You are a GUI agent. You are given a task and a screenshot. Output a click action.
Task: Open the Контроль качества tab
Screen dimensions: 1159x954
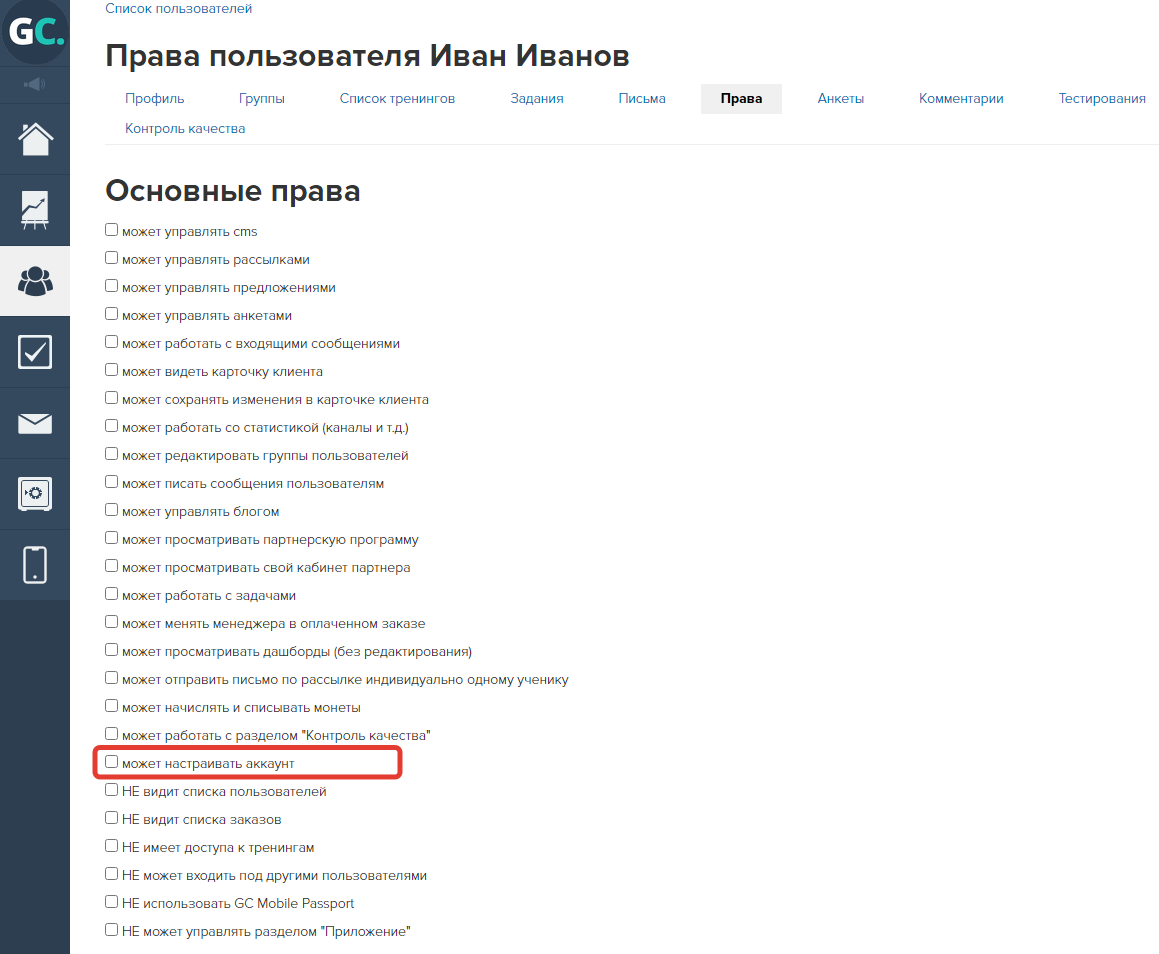[x=185, y=129]
